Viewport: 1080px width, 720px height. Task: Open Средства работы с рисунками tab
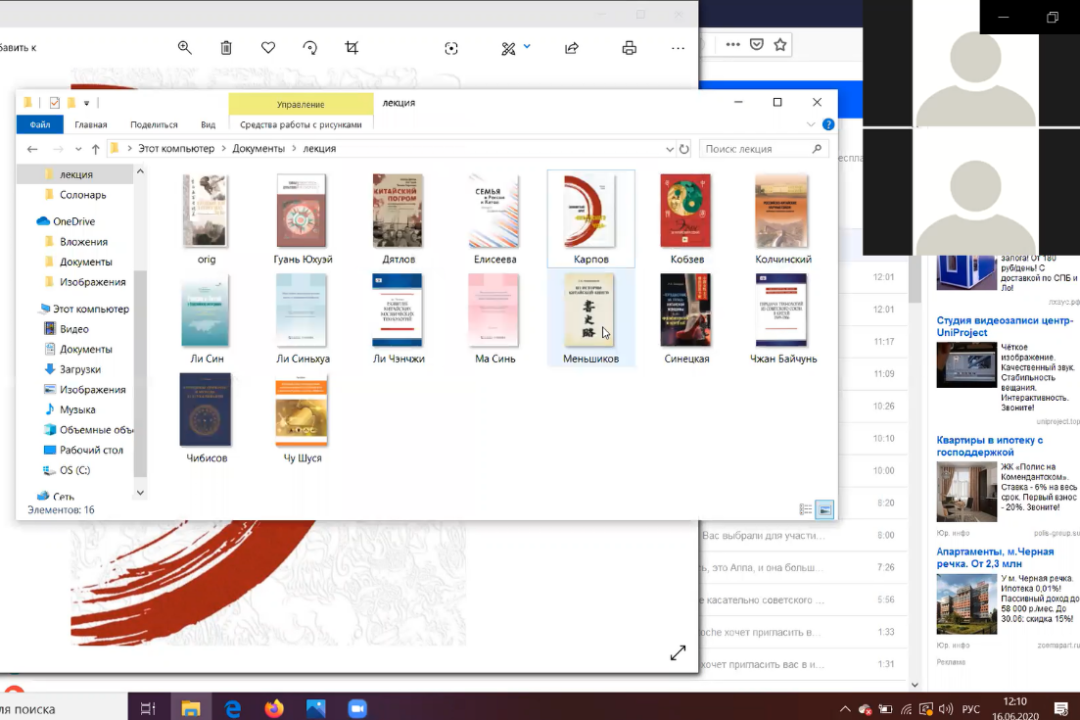pyautogui.click(x=301, y=125)
